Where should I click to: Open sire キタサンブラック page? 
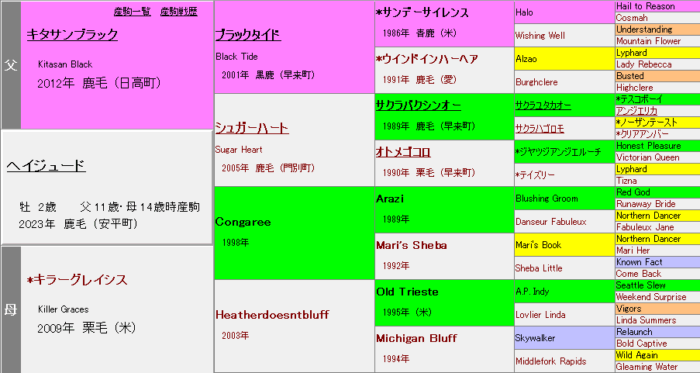(x=72, y=35)
